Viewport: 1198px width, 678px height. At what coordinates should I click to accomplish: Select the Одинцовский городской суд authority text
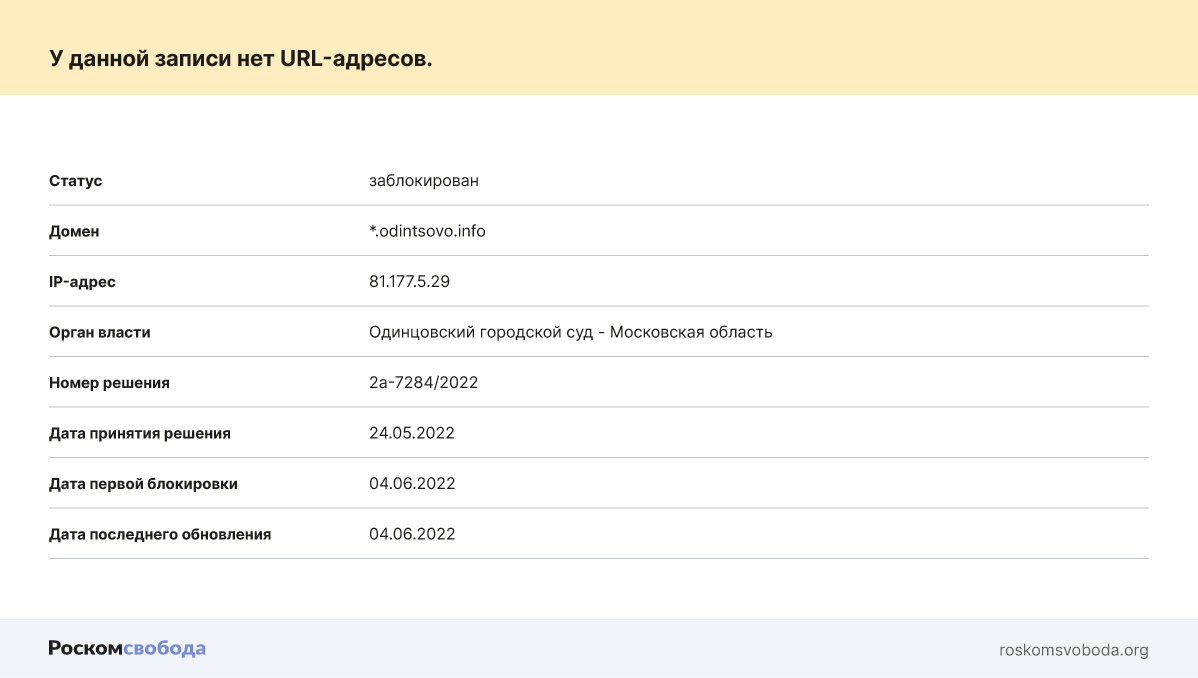tap(570, 332)
